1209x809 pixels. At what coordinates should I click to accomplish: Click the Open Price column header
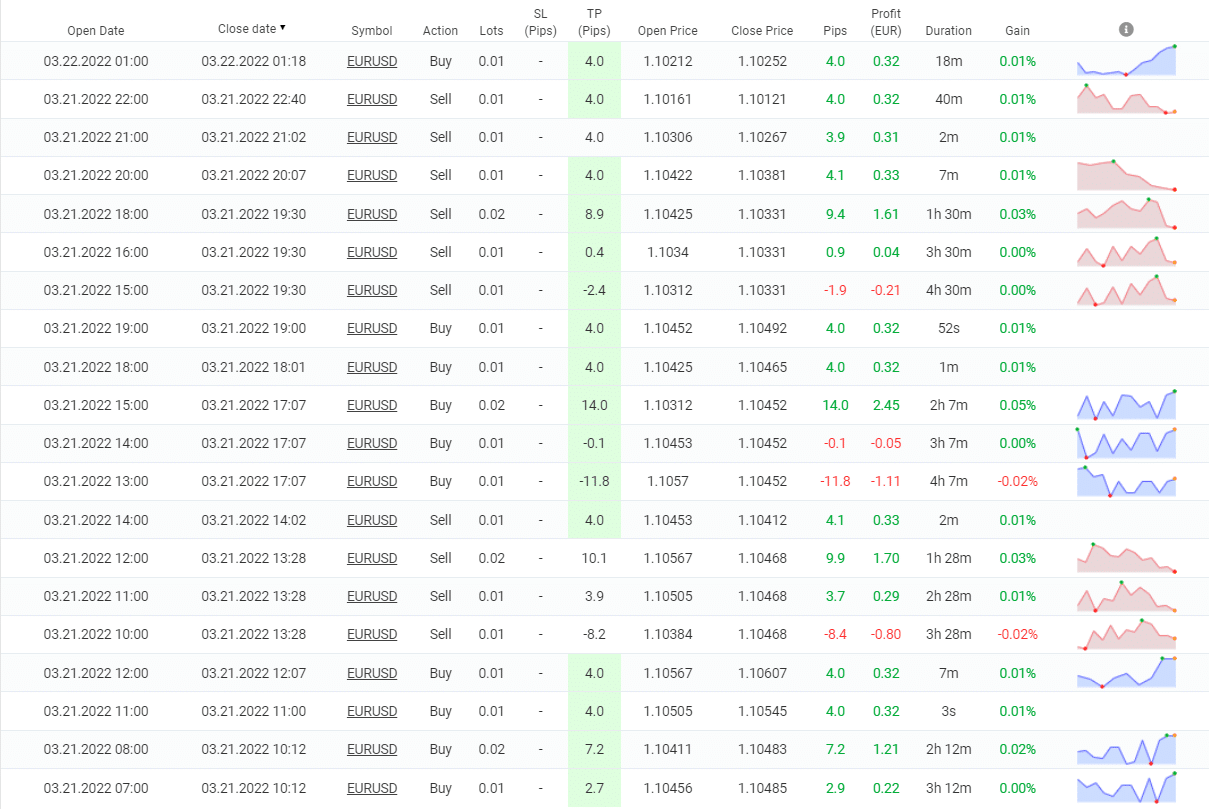tap(667, 31)
